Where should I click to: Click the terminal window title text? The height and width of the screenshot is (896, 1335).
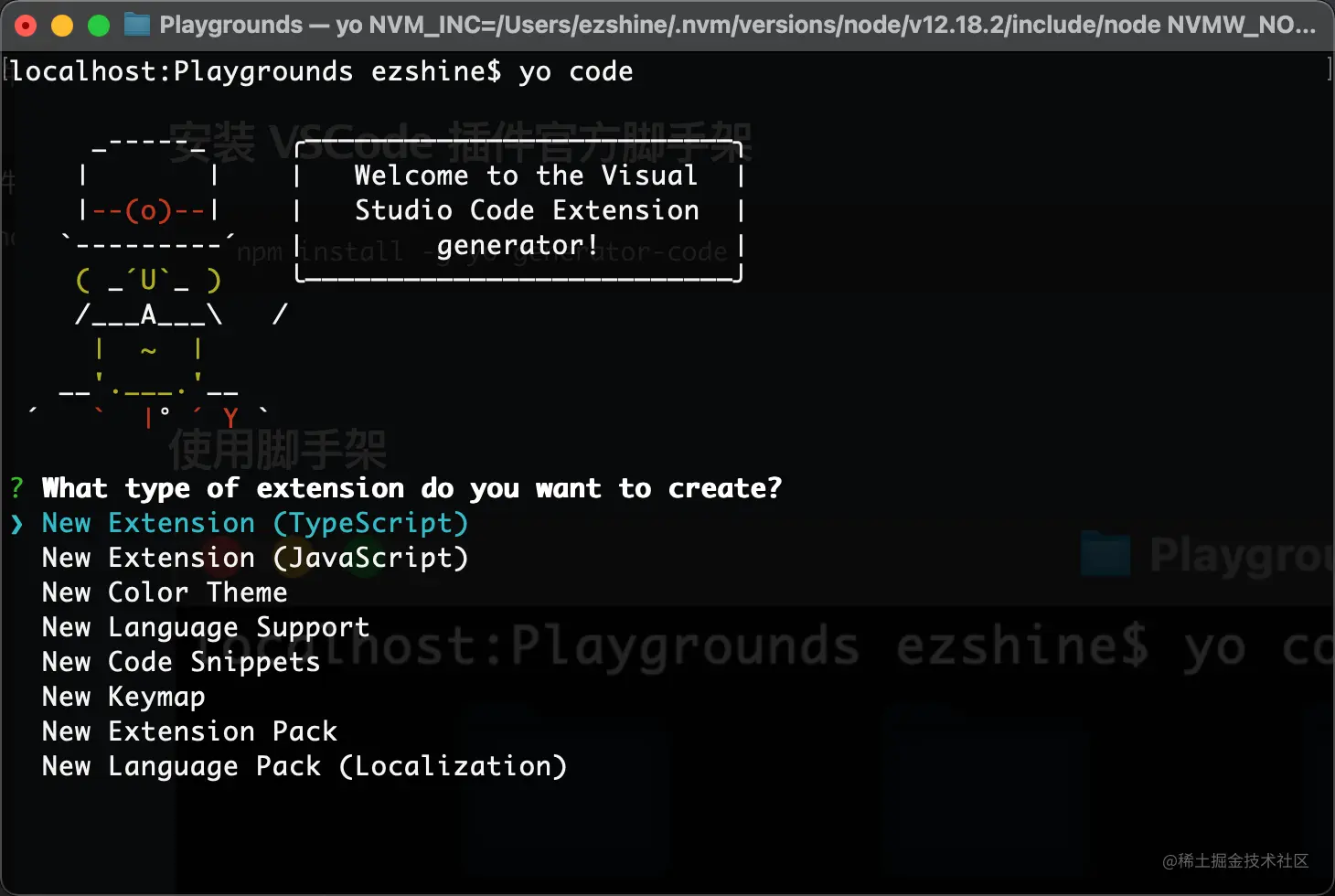(737, 25)
